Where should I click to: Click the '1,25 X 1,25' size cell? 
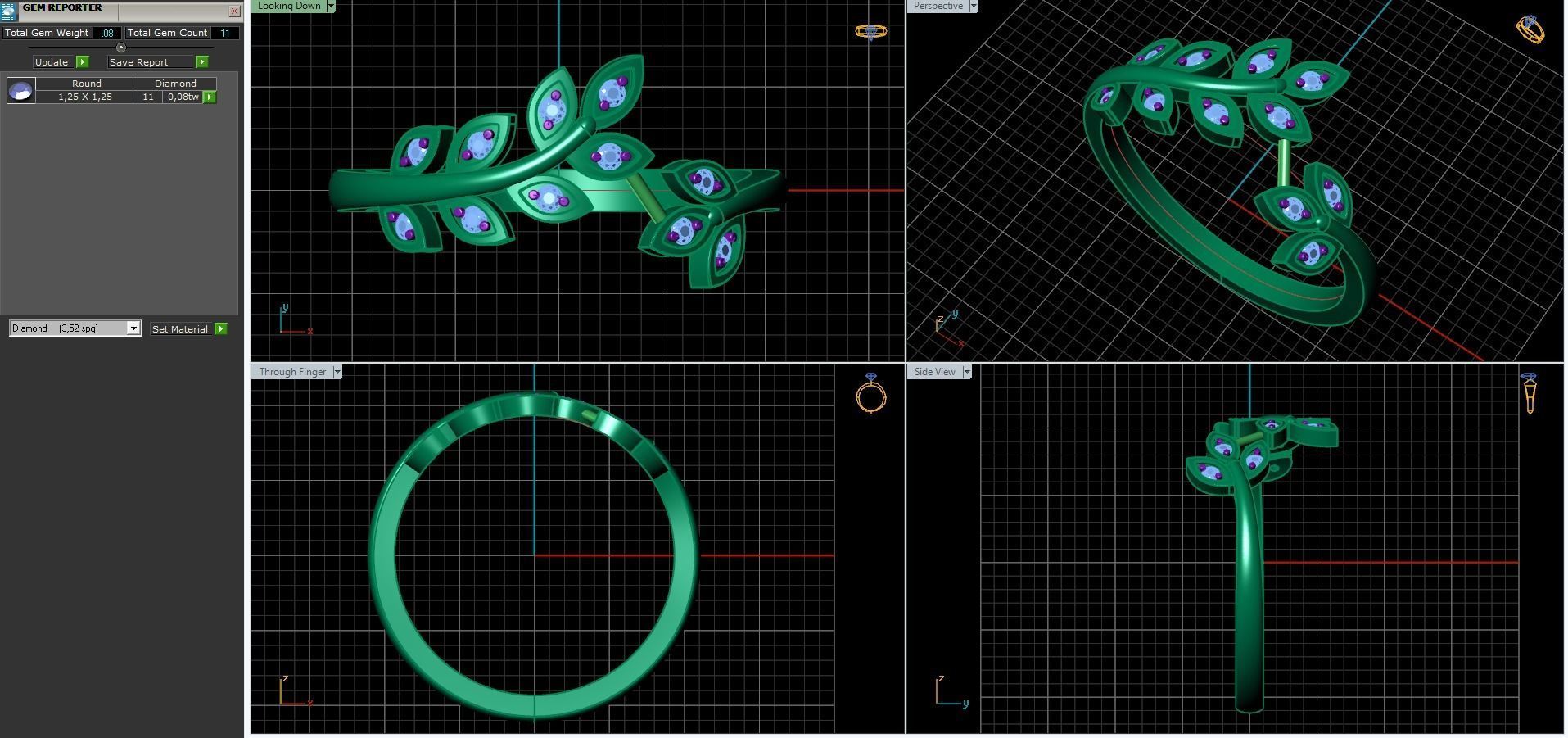(x=85, y=97)
